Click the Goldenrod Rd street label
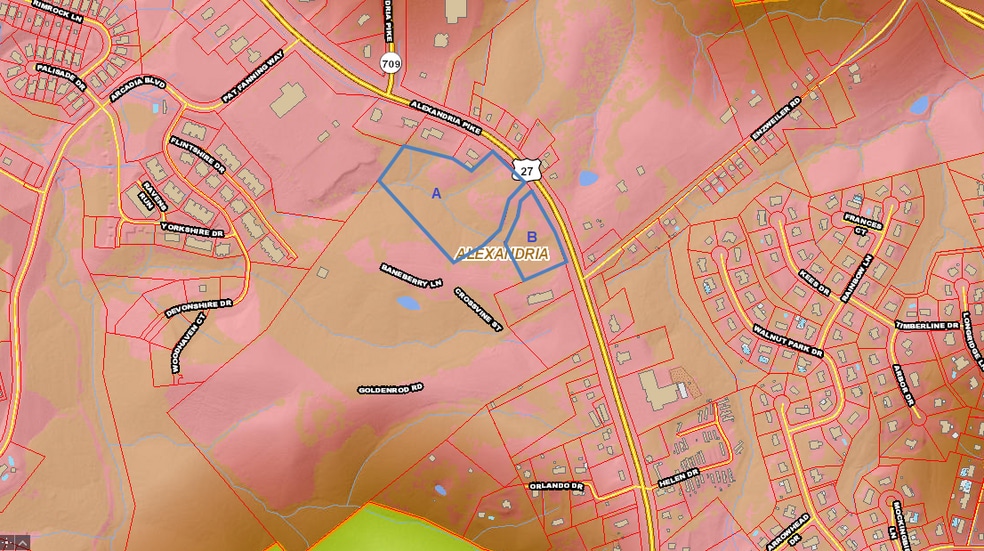984x551 pixels. pyautogui.click(x=390, y=388)
